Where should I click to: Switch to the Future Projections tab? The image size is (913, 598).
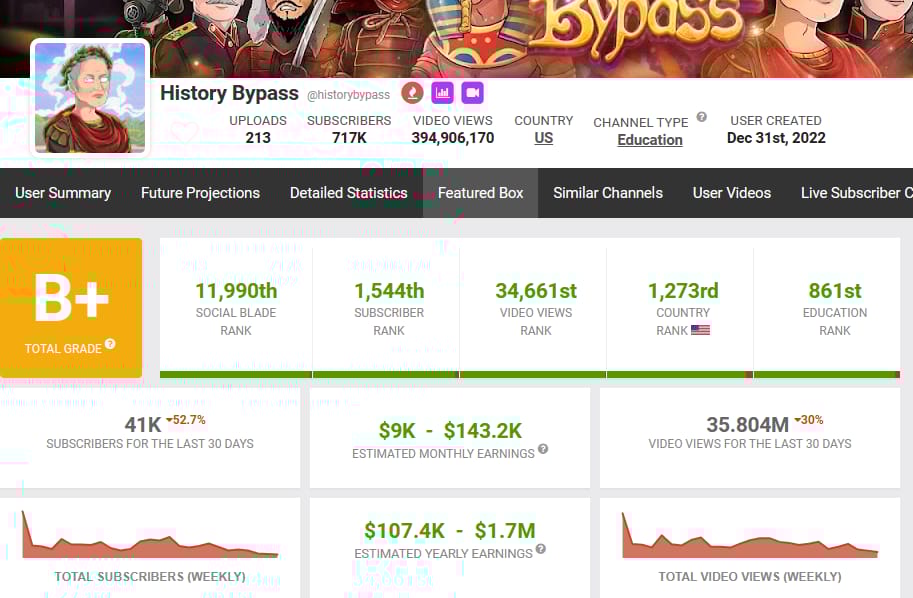[200, 193]
